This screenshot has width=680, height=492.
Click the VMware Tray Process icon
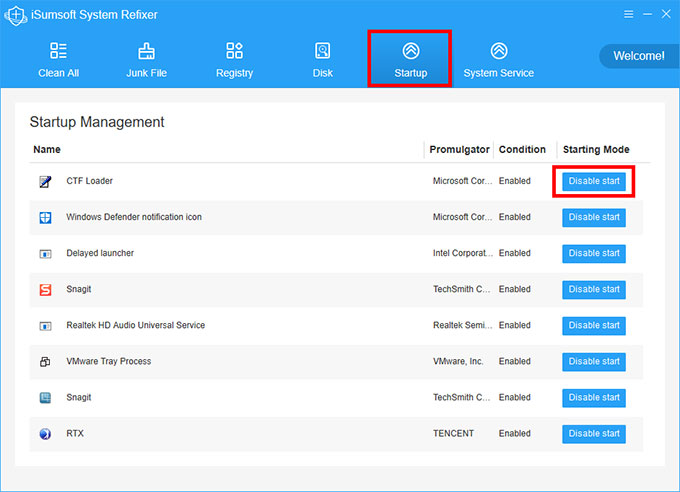tap(45, 361)
